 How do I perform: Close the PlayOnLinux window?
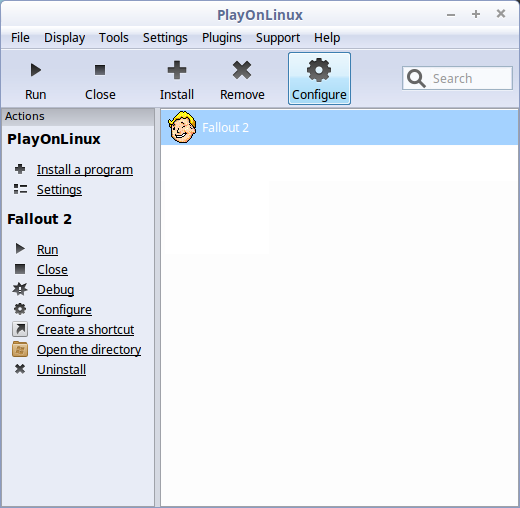click(501, 14)
